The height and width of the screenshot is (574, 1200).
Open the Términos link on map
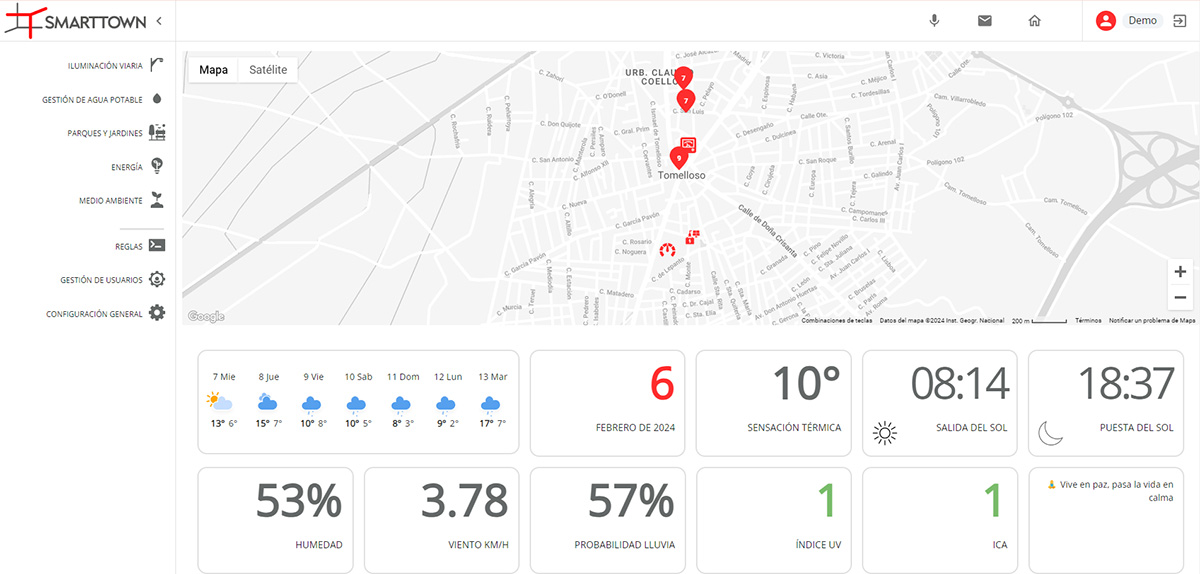tap(1088, 320)
